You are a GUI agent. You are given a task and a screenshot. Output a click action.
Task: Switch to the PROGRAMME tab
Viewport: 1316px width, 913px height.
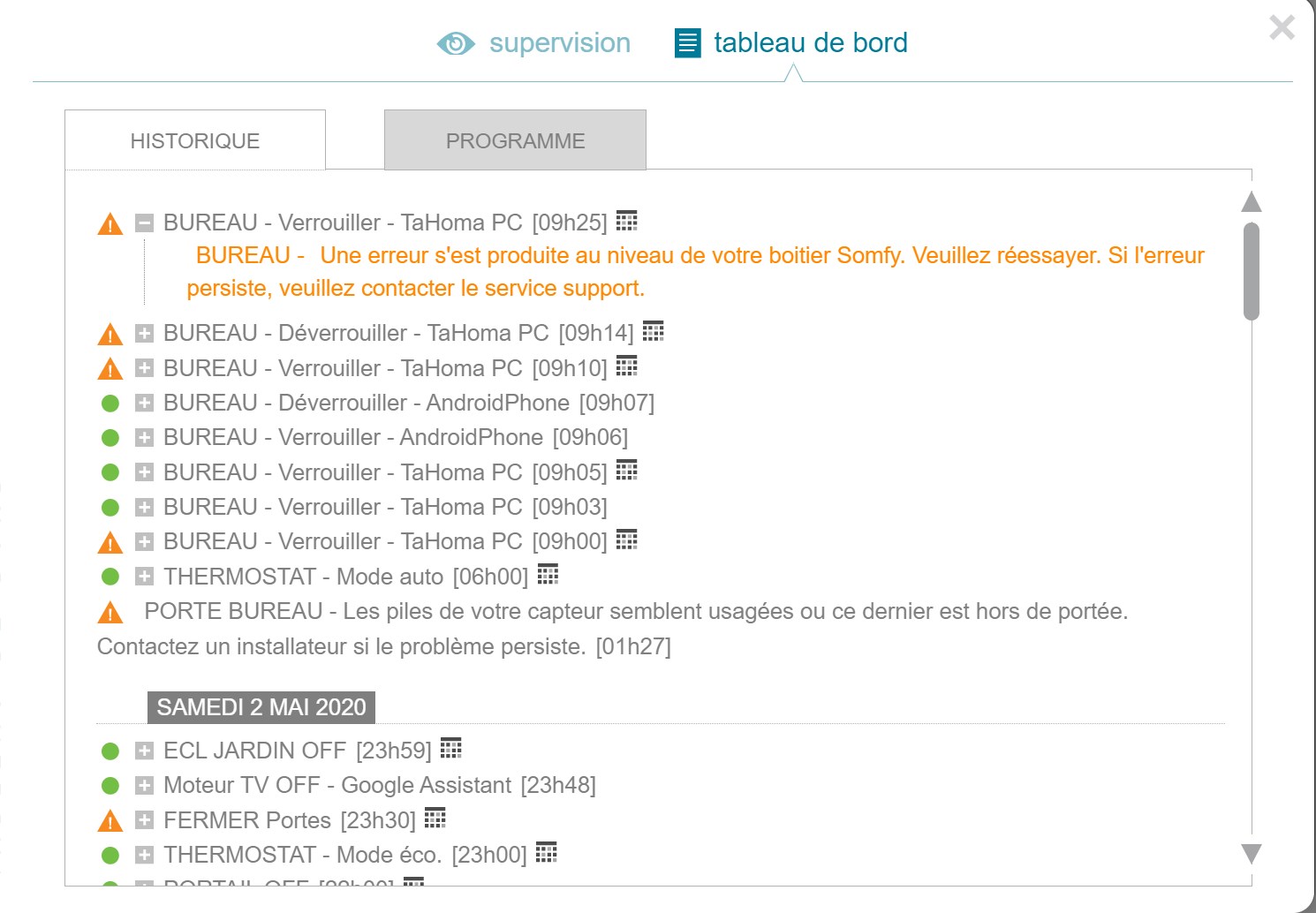[x=515, y=141]
